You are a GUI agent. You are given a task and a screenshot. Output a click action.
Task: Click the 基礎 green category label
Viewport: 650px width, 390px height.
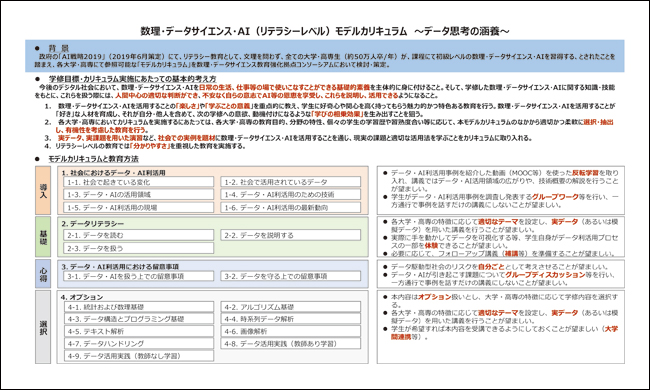[x=43, y=237]
